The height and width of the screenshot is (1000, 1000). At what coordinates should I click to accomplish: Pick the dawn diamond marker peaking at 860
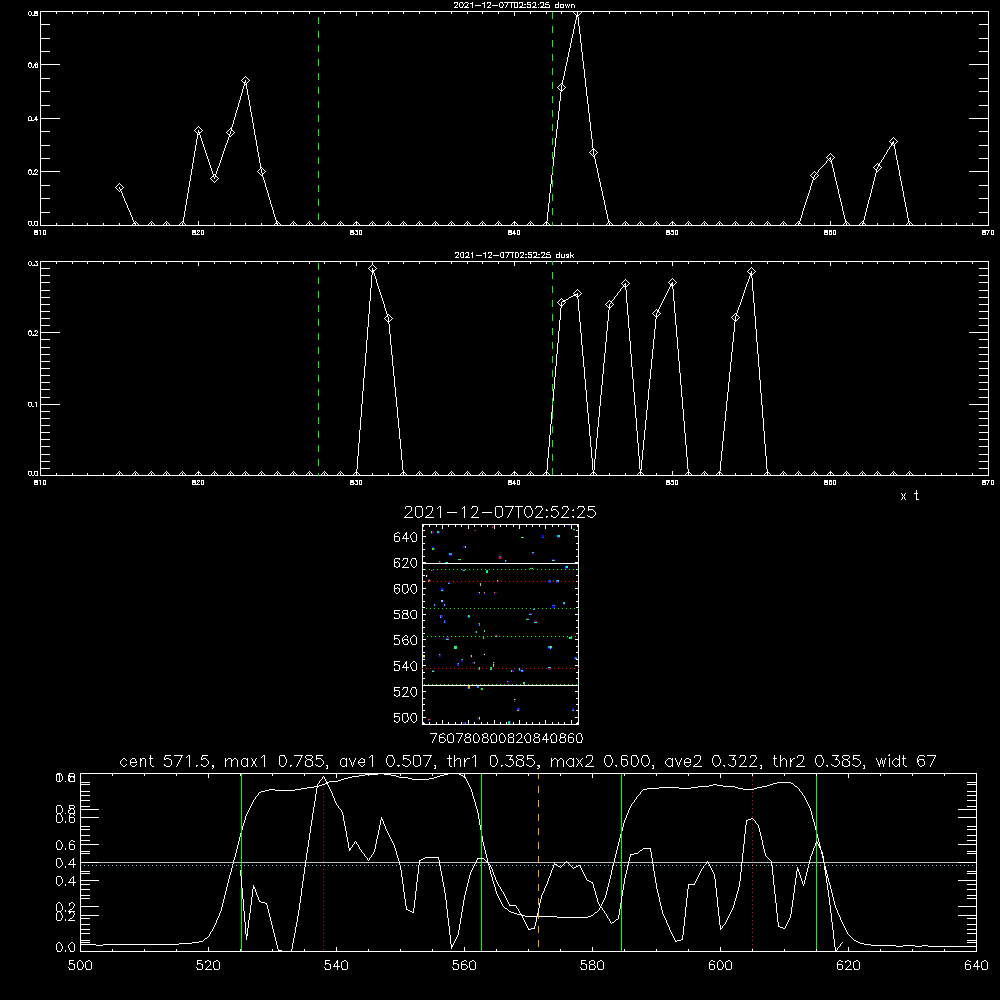[830, 158]
